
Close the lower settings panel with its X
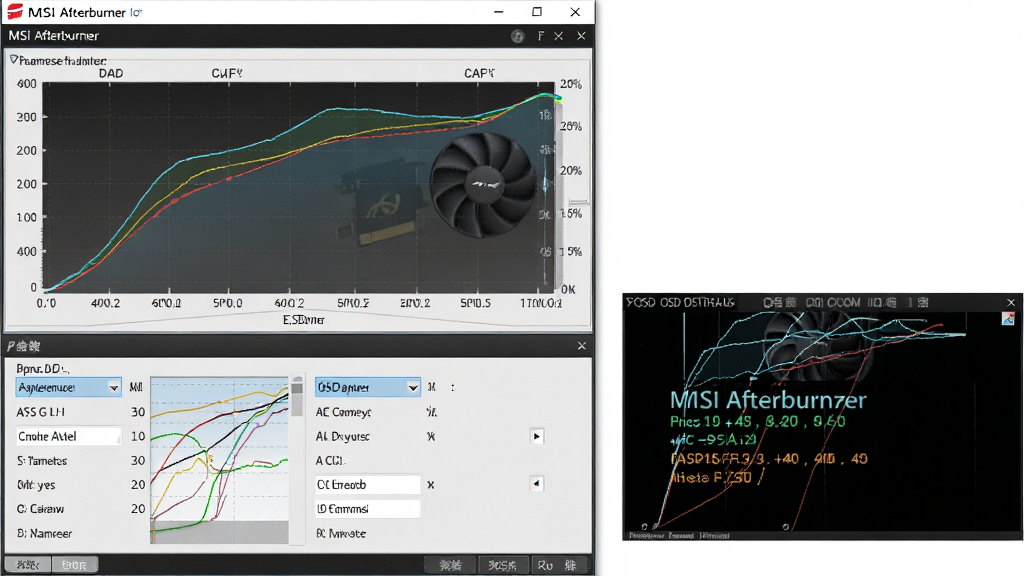tap(581, 346)
